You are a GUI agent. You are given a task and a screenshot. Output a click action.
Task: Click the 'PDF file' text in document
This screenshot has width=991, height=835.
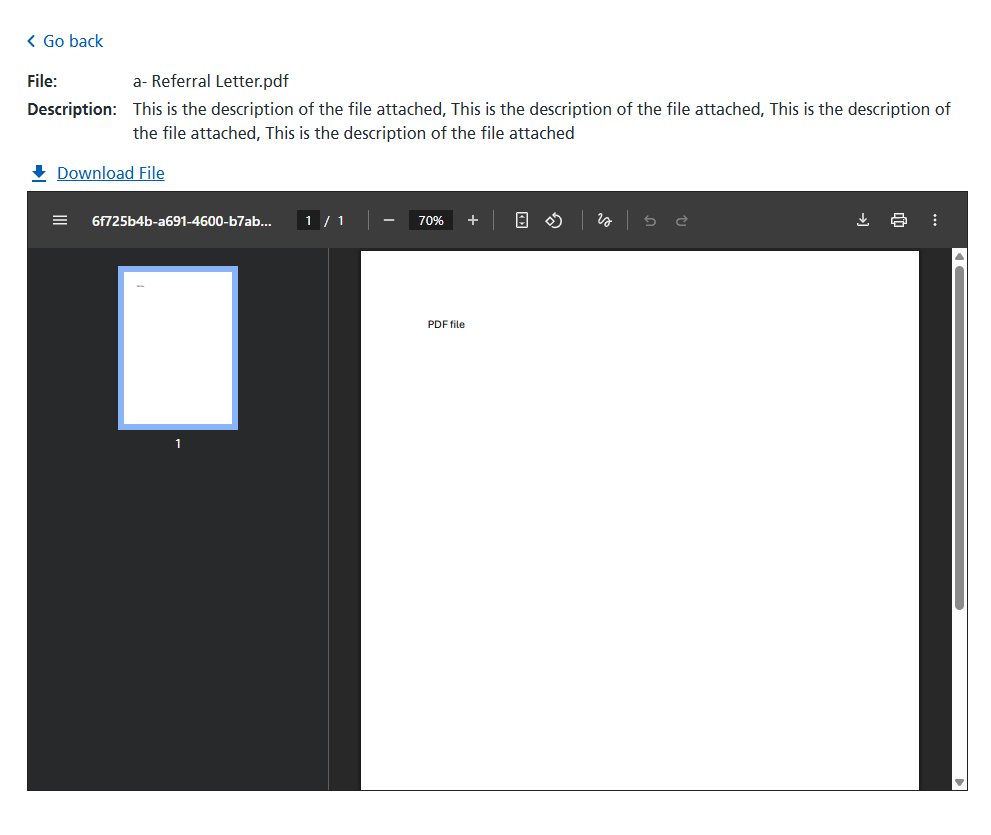(x=446, y=324)
